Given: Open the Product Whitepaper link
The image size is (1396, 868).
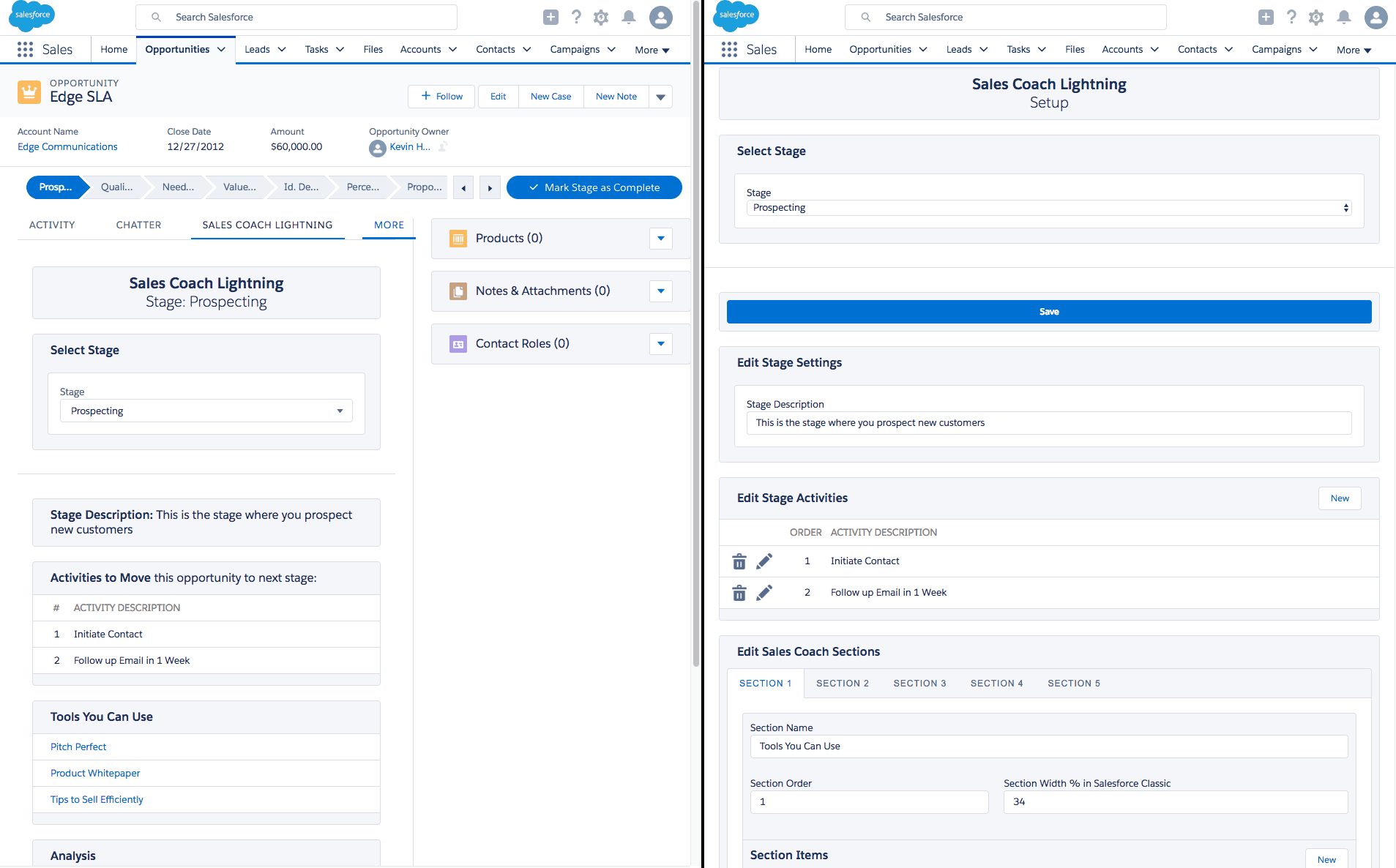Looking at the screenshot, I should [x=95, y=773].
